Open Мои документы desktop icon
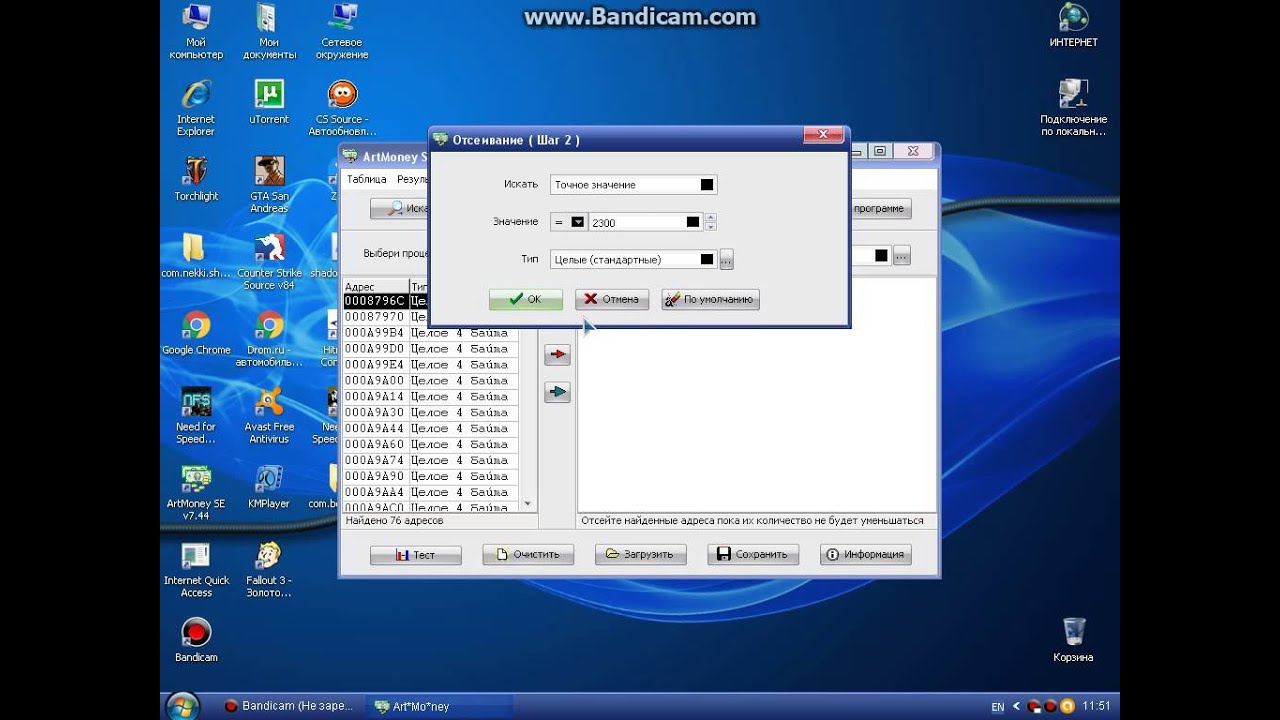The width and height of the screenshot is (1280, 720). point(269,32)
